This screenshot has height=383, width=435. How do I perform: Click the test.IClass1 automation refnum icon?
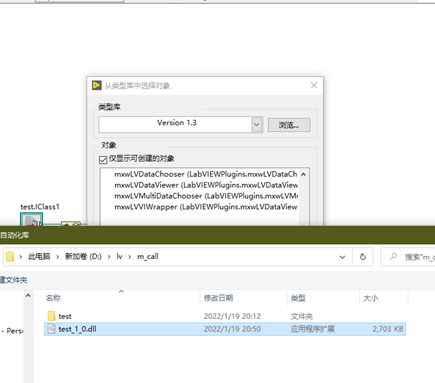(x=31, y=220)
